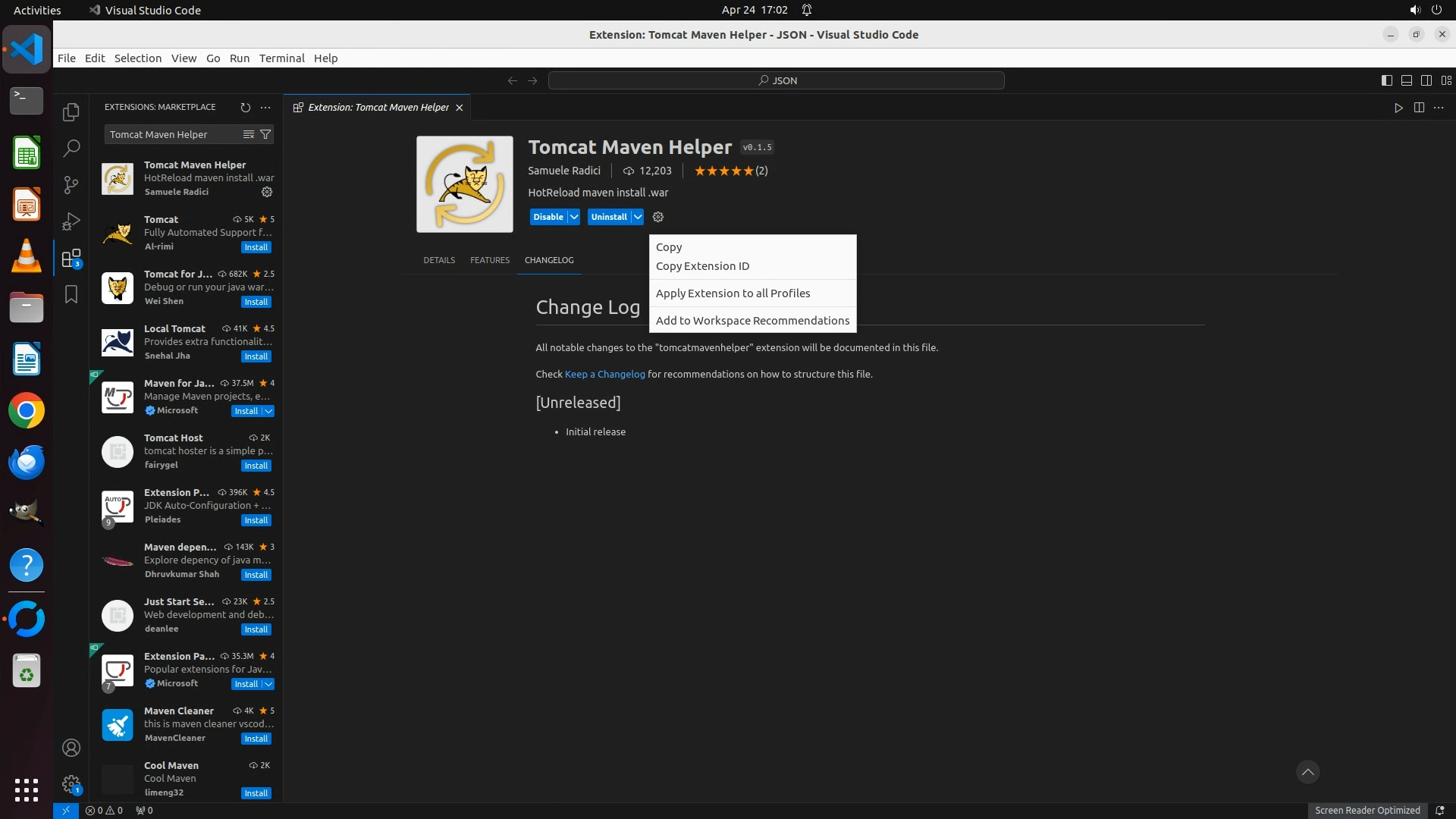Open the Explorer view in activity bar
The width and height of the screenshot is (1456, 819).
(x=71, y=112)
